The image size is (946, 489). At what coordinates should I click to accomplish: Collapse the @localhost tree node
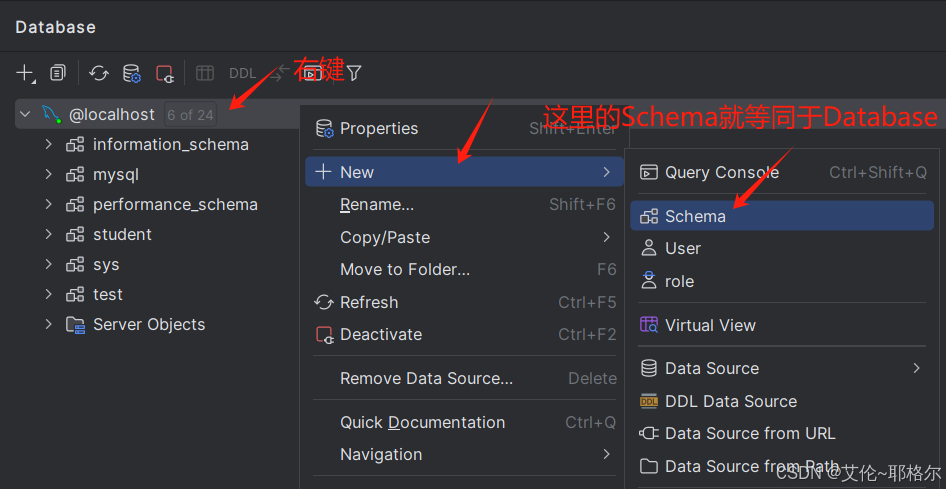click(26, 114)
